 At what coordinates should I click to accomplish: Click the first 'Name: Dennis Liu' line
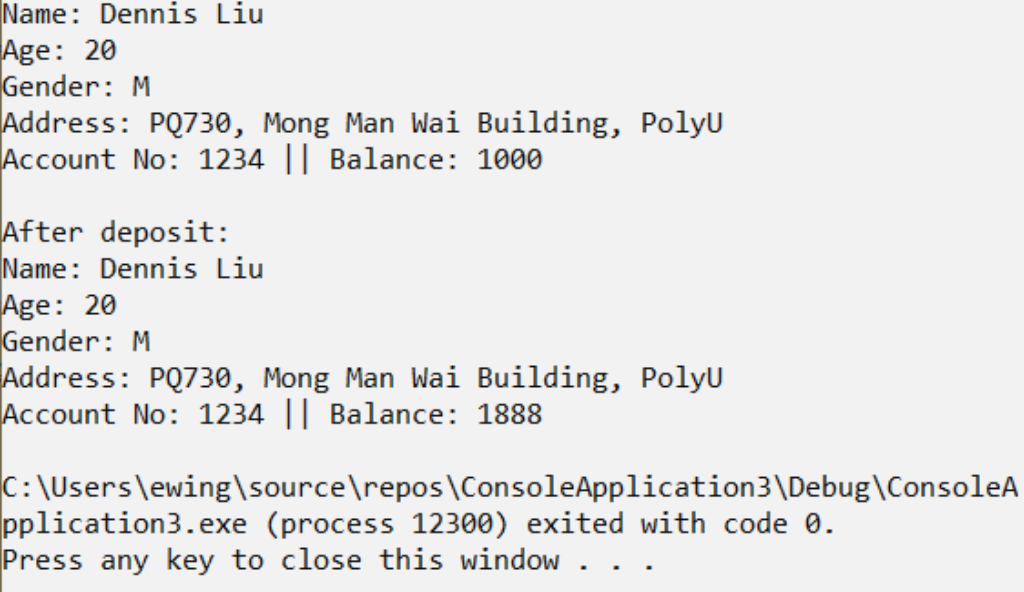pos(133,14)
